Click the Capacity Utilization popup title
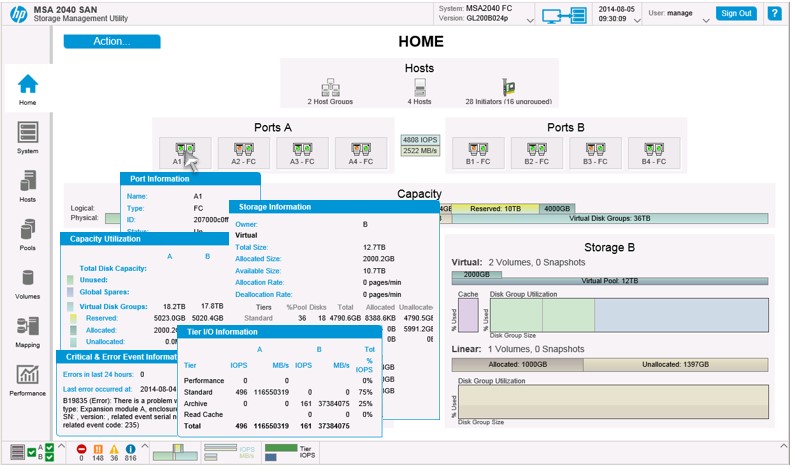This screenshot has width=793, height=467. pyautogui.click(x=105, y=239)
